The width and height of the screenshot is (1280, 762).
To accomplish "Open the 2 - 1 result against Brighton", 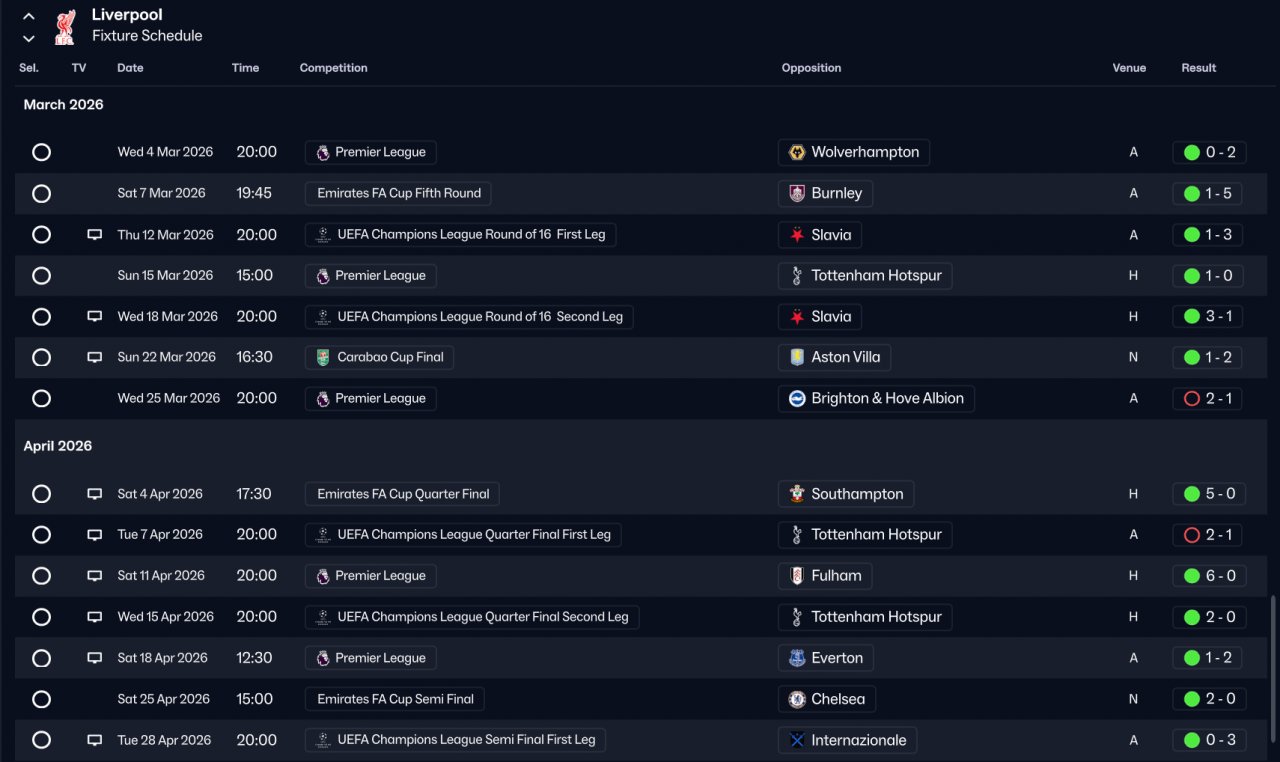I will coord(1208,399).
